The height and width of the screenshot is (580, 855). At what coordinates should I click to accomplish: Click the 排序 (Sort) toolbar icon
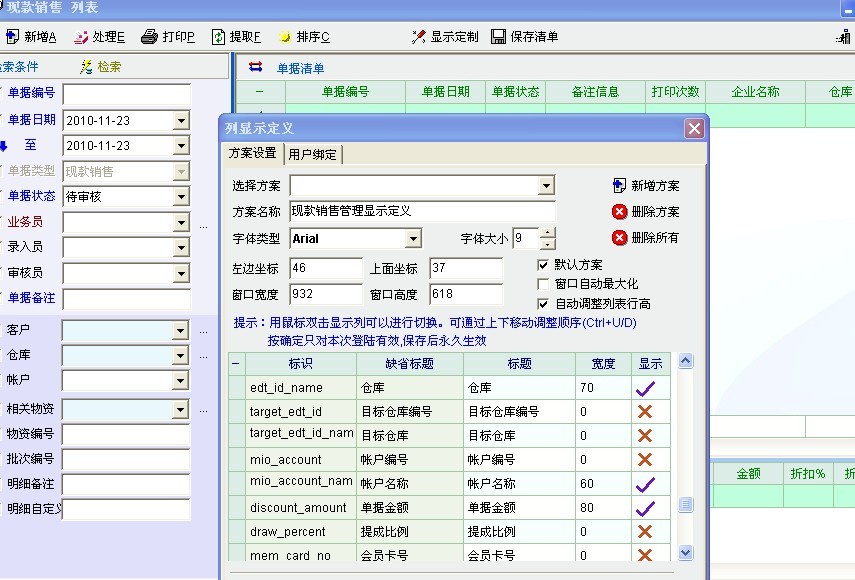[x=285, y=37]
